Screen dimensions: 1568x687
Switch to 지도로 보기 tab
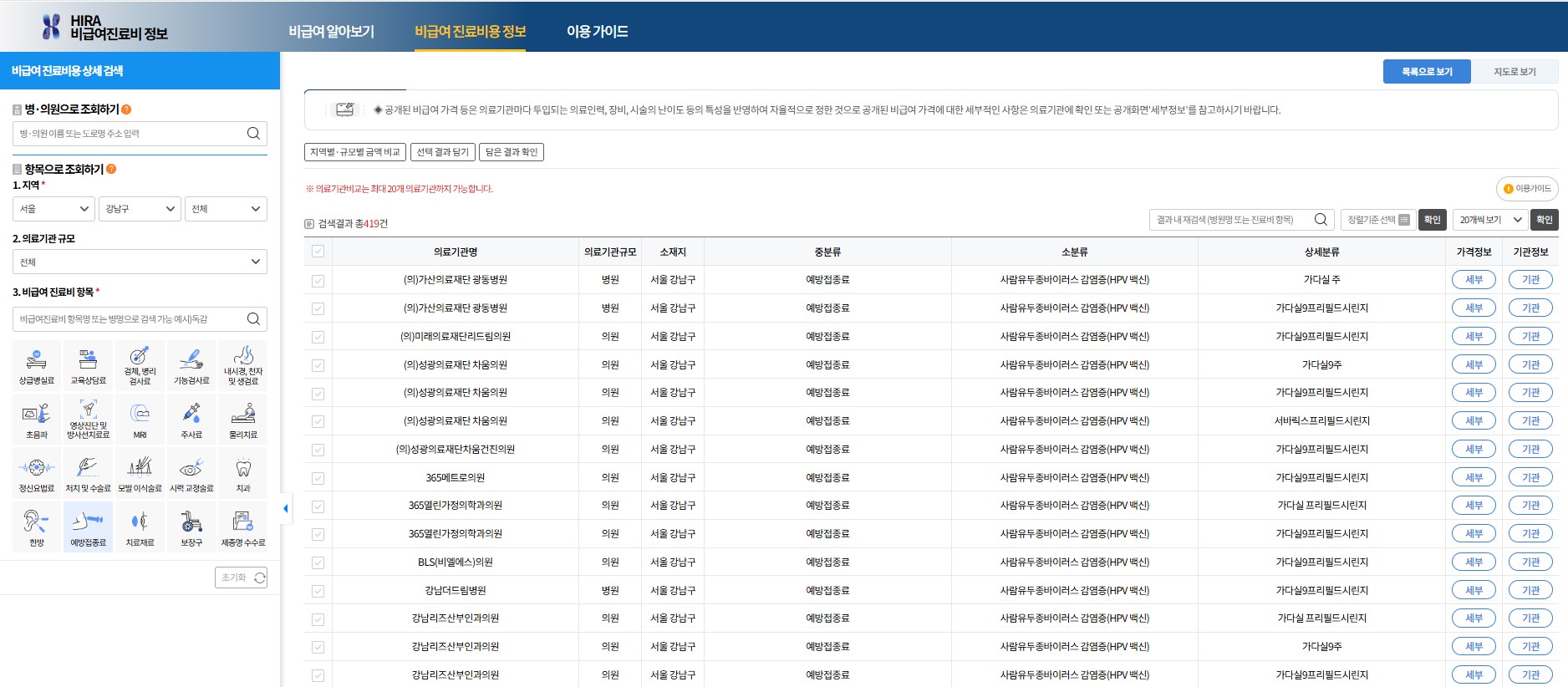pos(1515,72)
